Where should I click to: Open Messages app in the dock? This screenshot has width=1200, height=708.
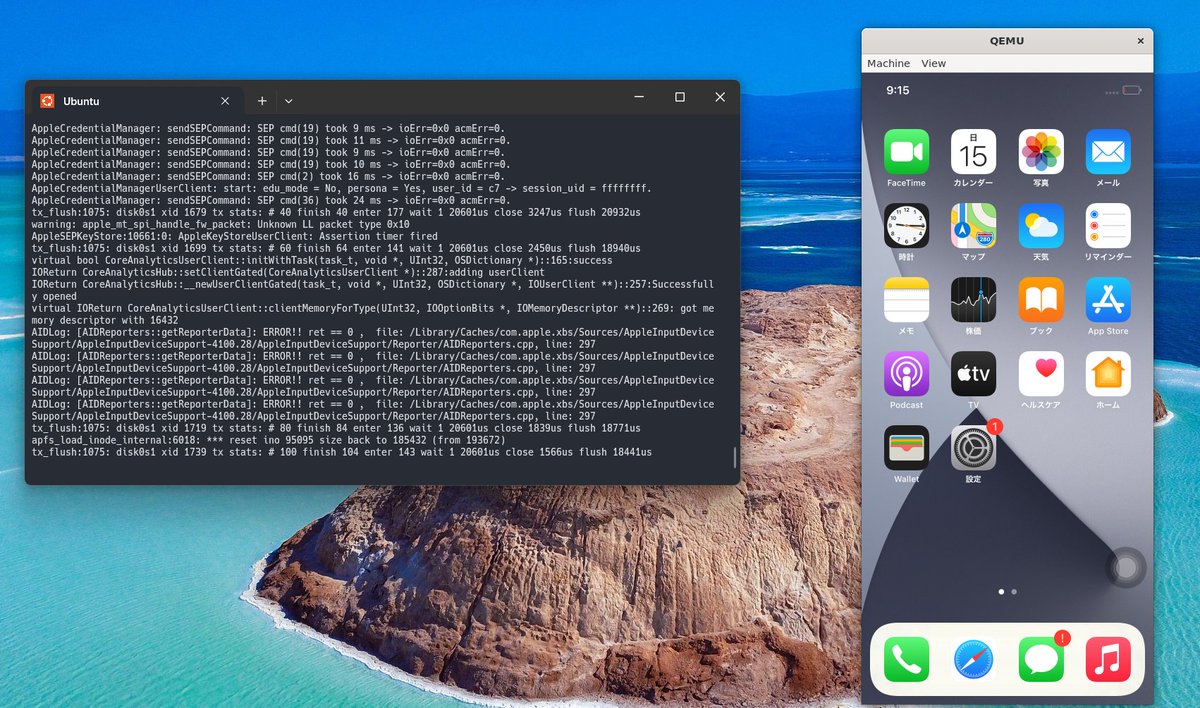click(x=1041, y=660)
